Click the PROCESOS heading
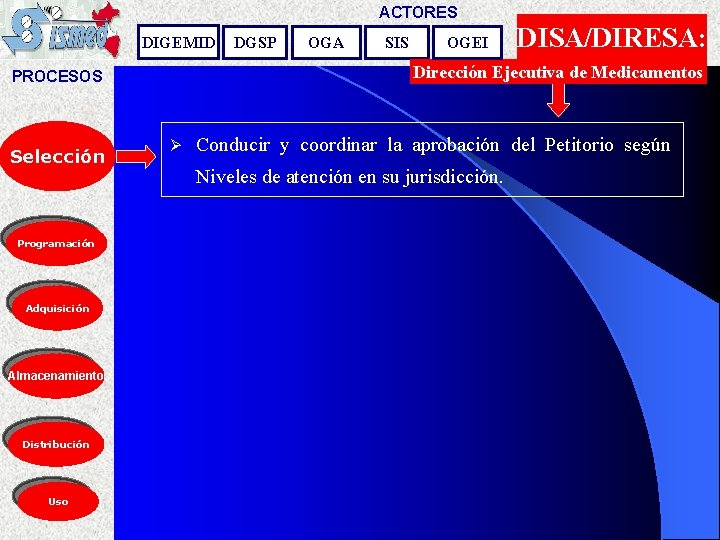The height and width of the screenshot is (540, 720). point(57,76)
